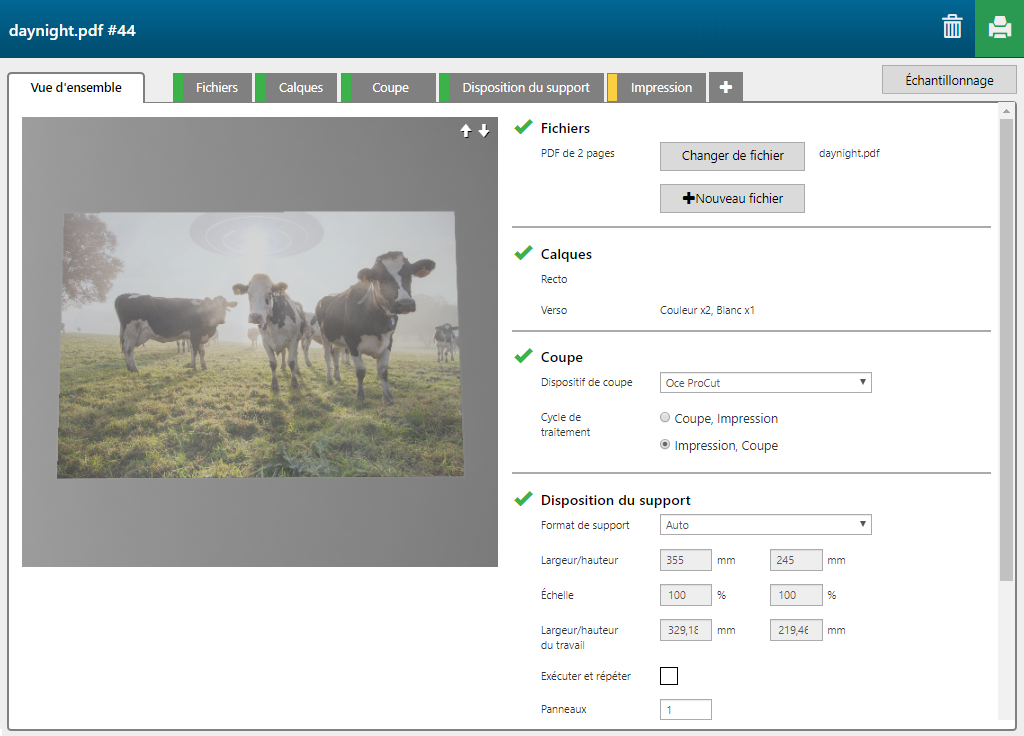Switch to the Vue d'ensemble tab
This screenshot has height=736, width=1024.
[76, 88]
